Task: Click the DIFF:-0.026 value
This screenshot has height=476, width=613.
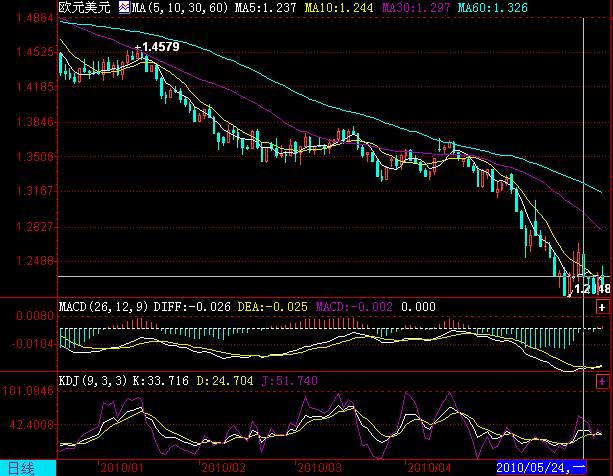Action: click(x=192, y=307)
